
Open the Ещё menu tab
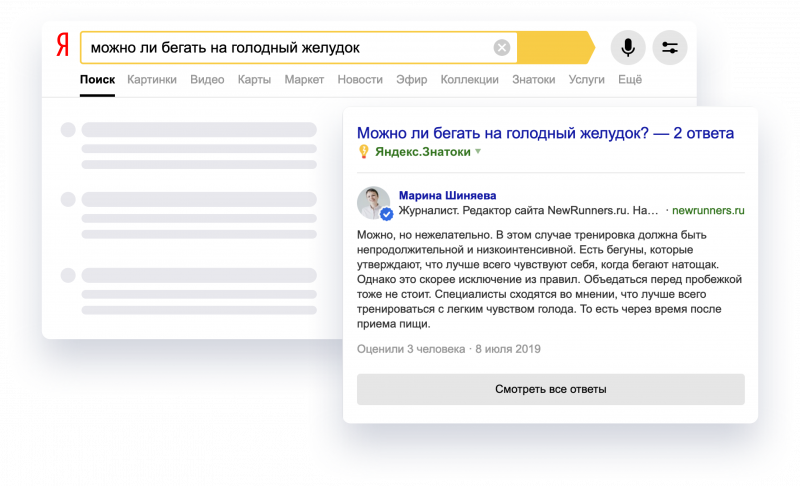(629, 80)
